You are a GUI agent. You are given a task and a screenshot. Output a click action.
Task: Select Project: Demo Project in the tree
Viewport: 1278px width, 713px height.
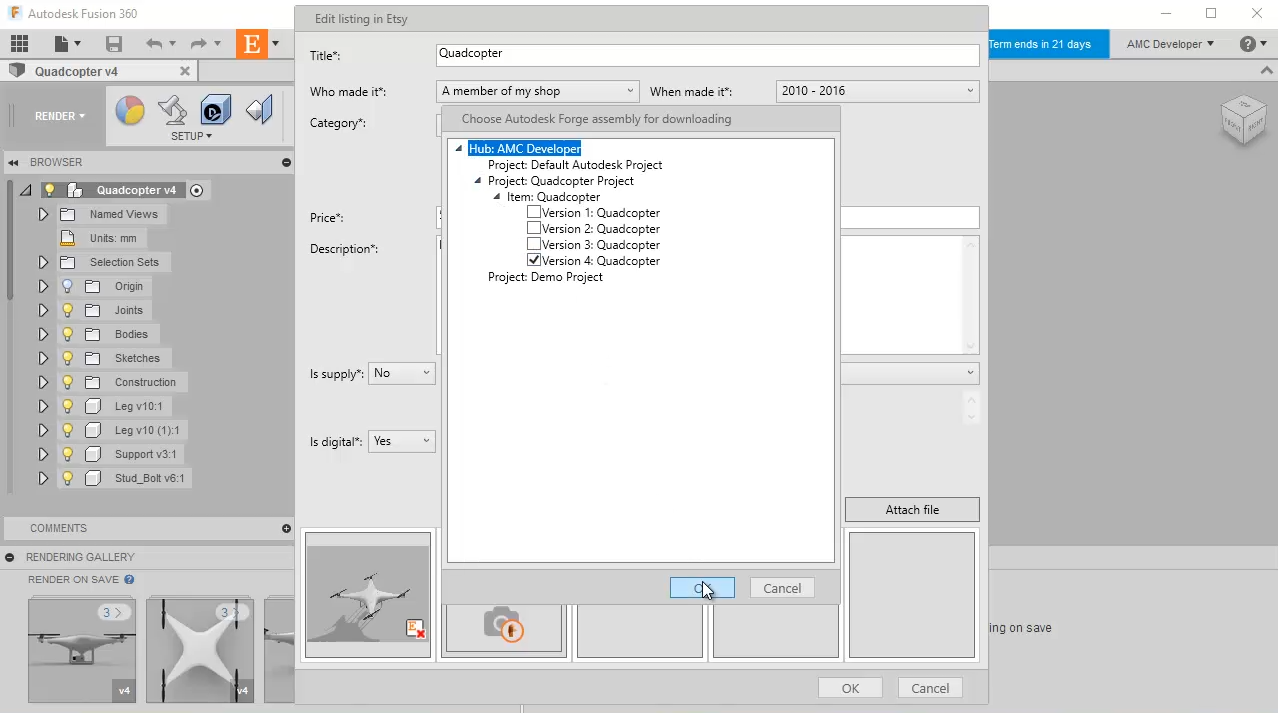(545, 277)
